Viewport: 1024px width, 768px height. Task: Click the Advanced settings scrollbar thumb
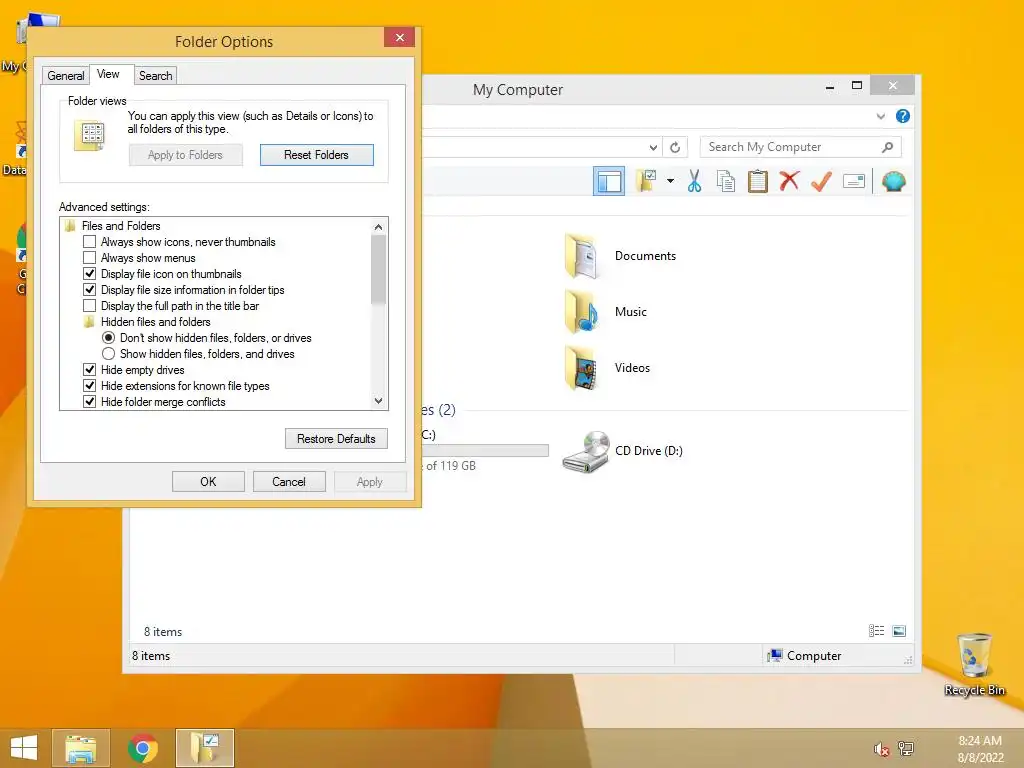coord(378,269)
